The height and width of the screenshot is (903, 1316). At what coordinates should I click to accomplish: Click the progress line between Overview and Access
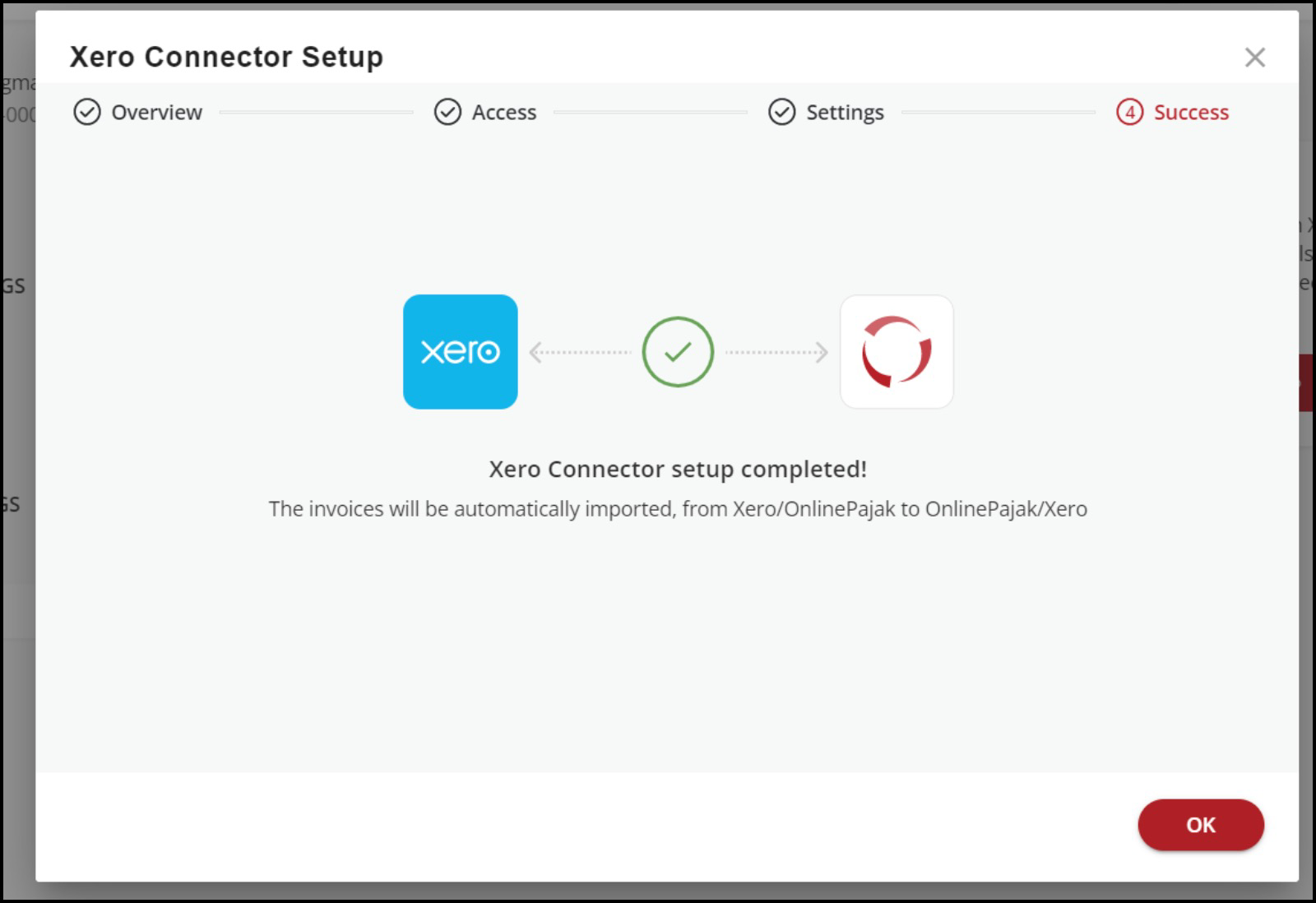tap(316, 112)
